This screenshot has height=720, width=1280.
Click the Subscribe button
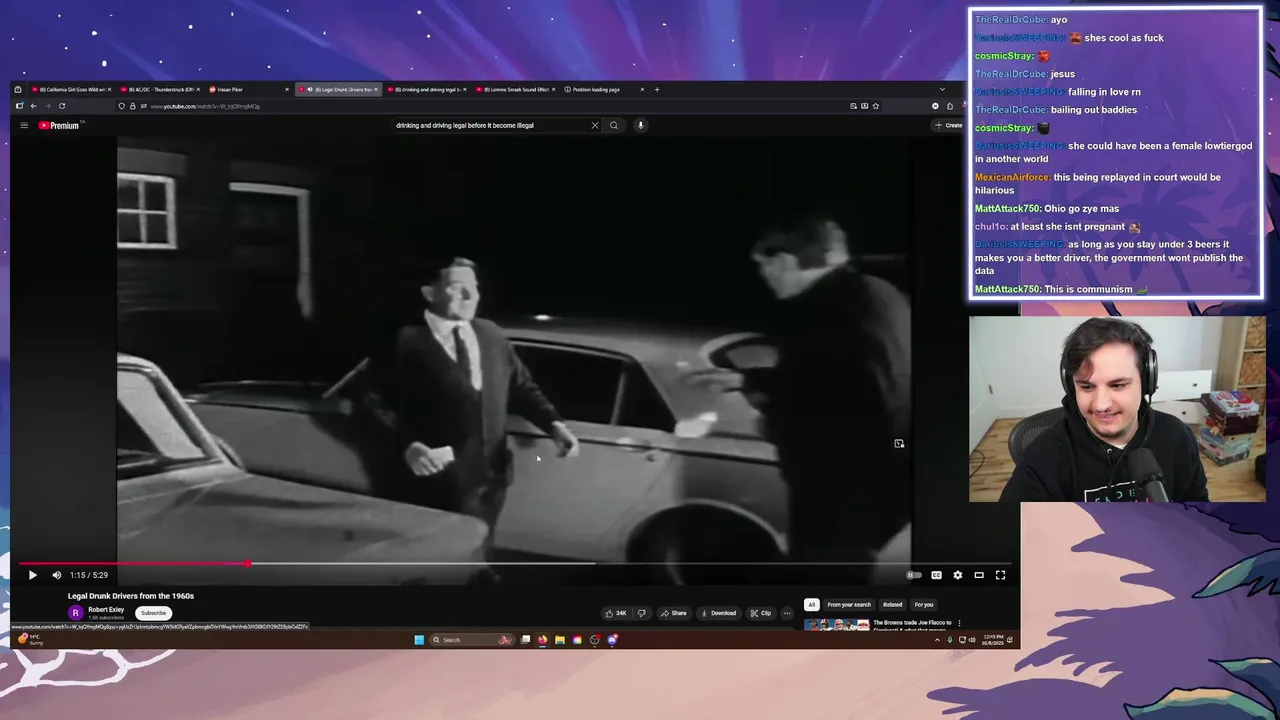(x=153, y=613)
